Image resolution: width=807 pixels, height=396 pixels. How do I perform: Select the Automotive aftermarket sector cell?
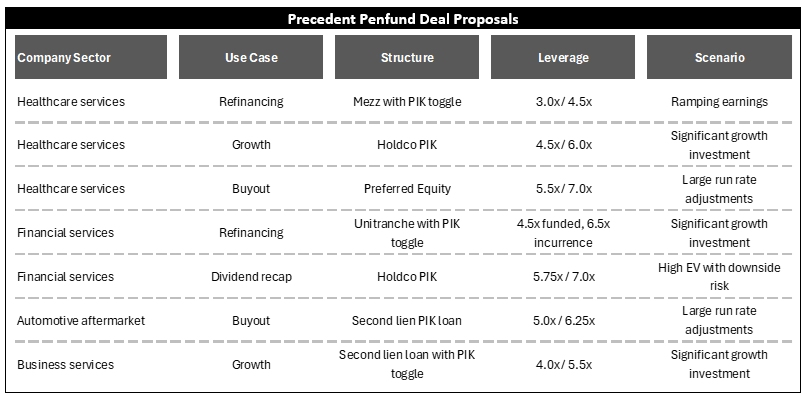pos(81,321)
